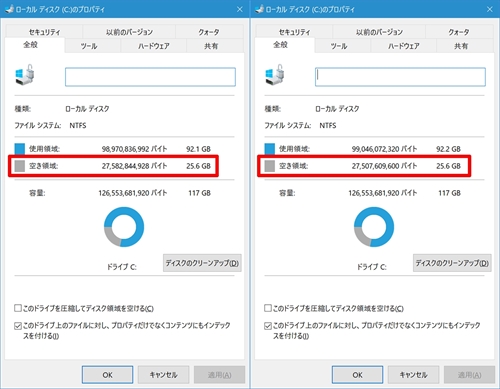Viewport: 500px width, 389px height.
Task: Click ディスクのクリーンアップ button in the right window
Action: (452, 263)
